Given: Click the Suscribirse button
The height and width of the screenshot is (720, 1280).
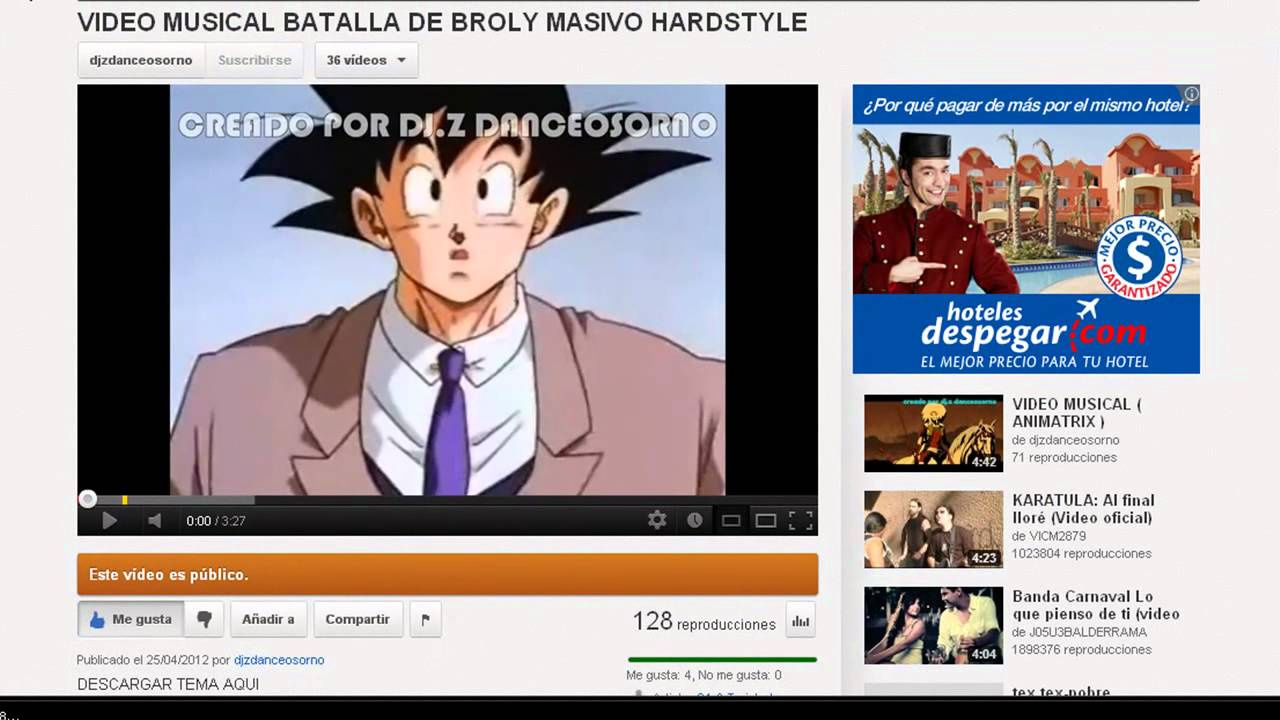Looking at the screenshot, I should [x=255, y=60].
